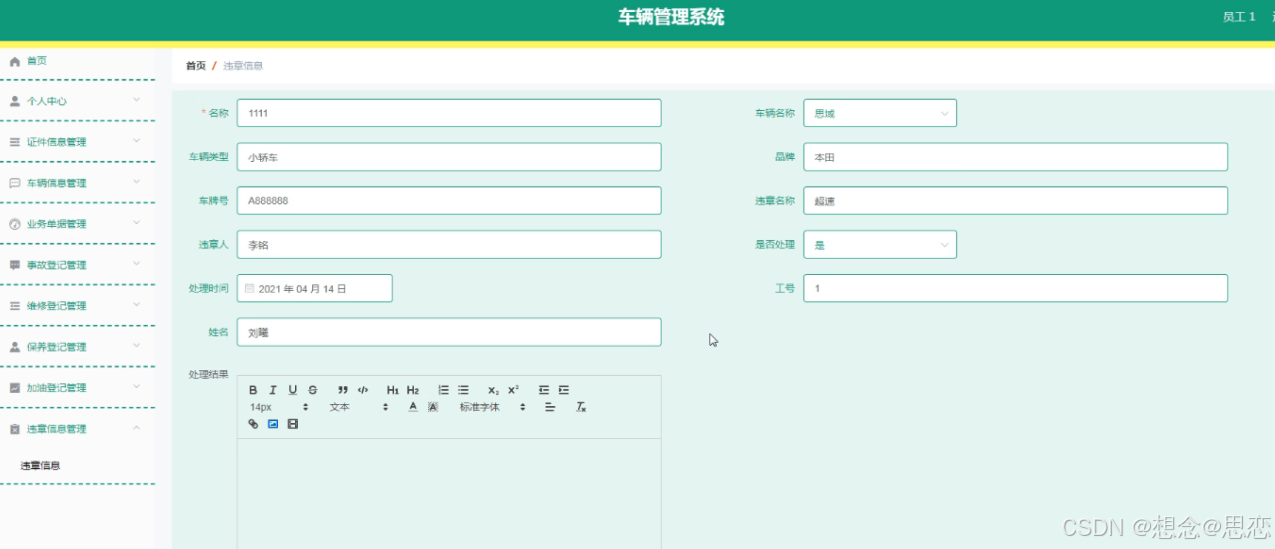Expand 保养登记管理 sidebar menu
This screenshot has height=549, width=1275.
pos(77,347)
